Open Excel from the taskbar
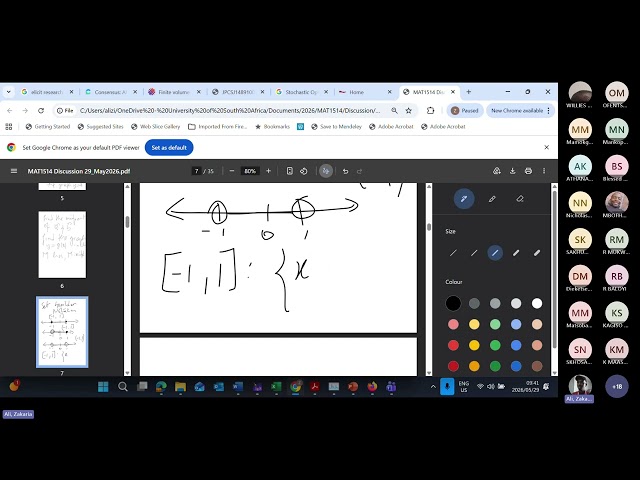Image resolution: width=640 pixels, height=480 pixels. tap(276, 387)
